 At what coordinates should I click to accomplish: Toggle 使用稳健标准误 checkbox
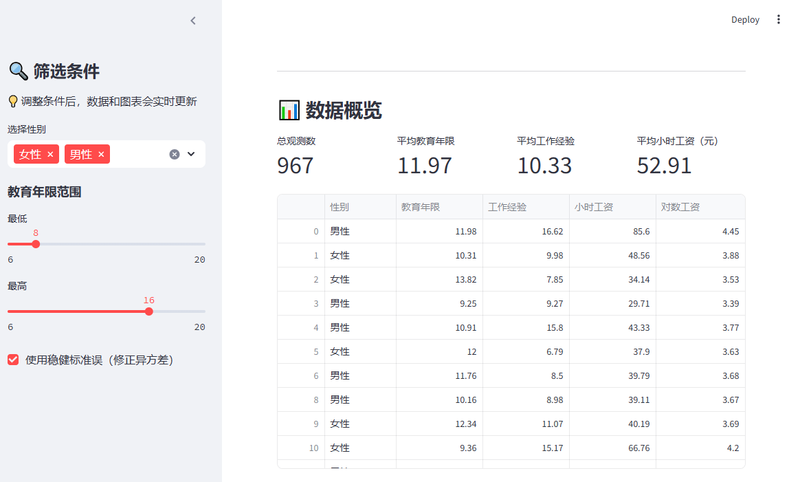[13, 359]
